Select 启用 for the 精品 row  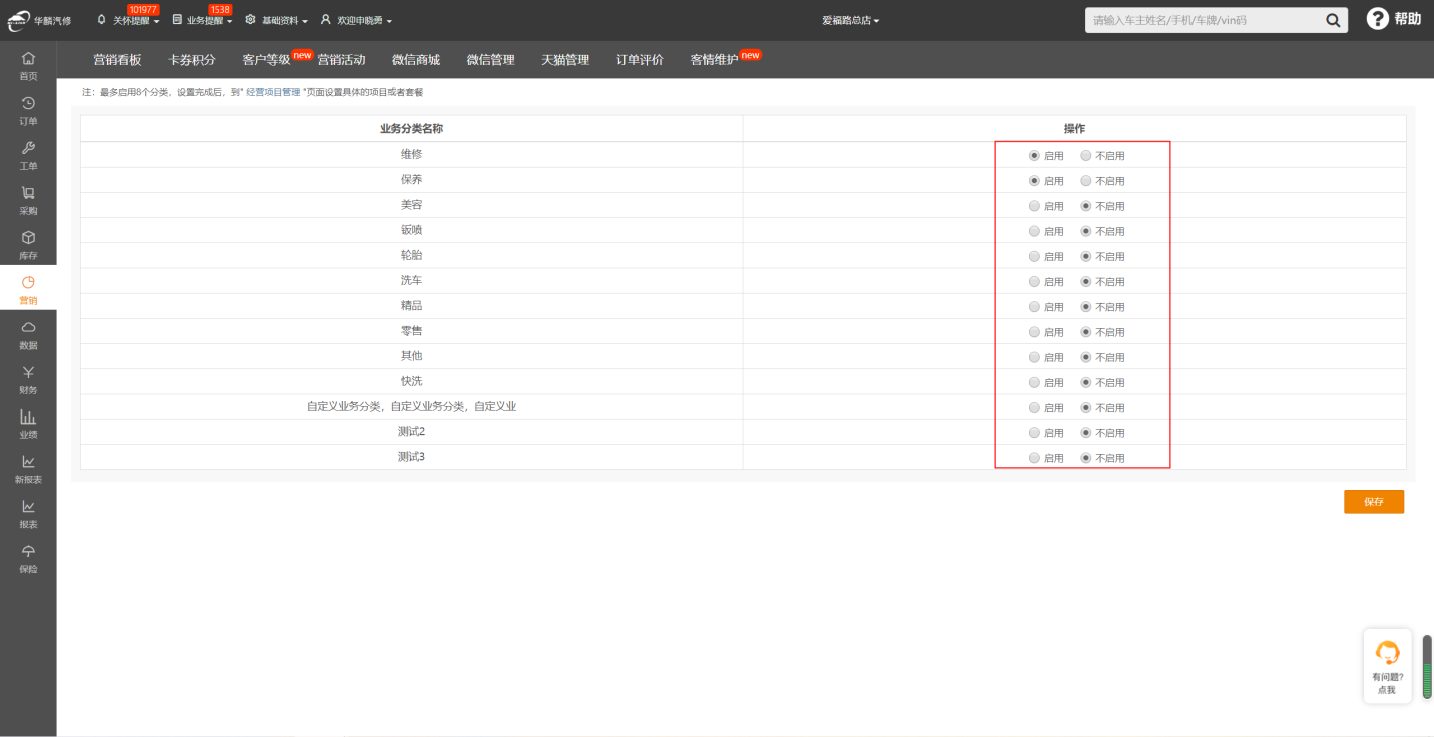[1034, 307]
